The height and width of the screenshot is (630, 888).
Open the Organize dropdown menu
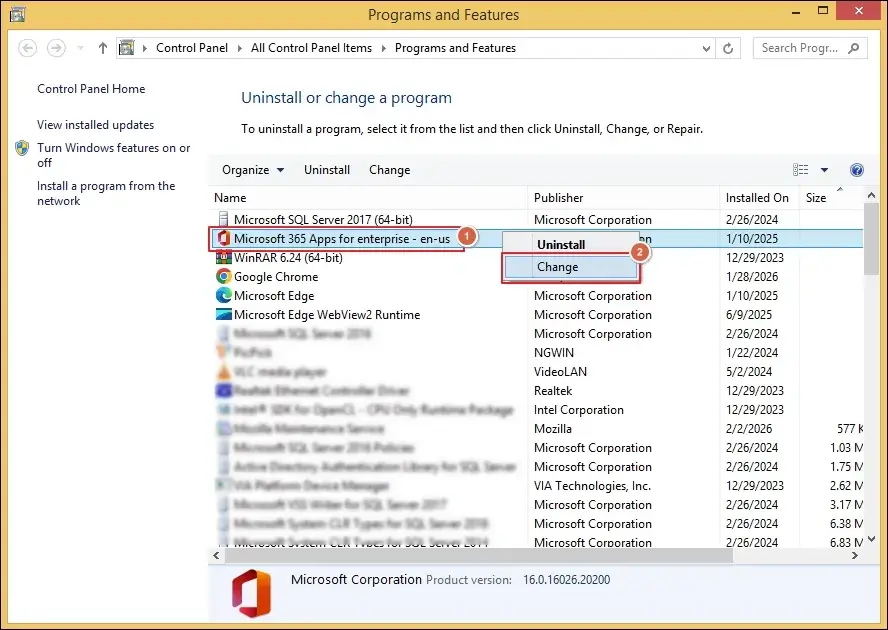click(252, 170)
